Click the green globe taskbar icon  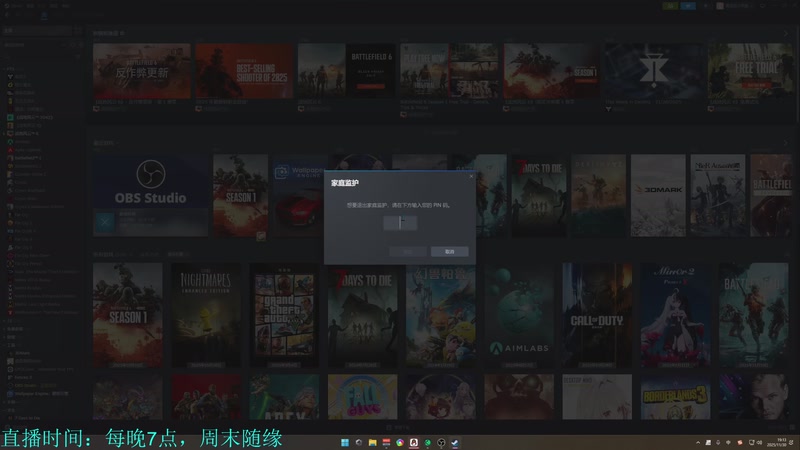428,442
